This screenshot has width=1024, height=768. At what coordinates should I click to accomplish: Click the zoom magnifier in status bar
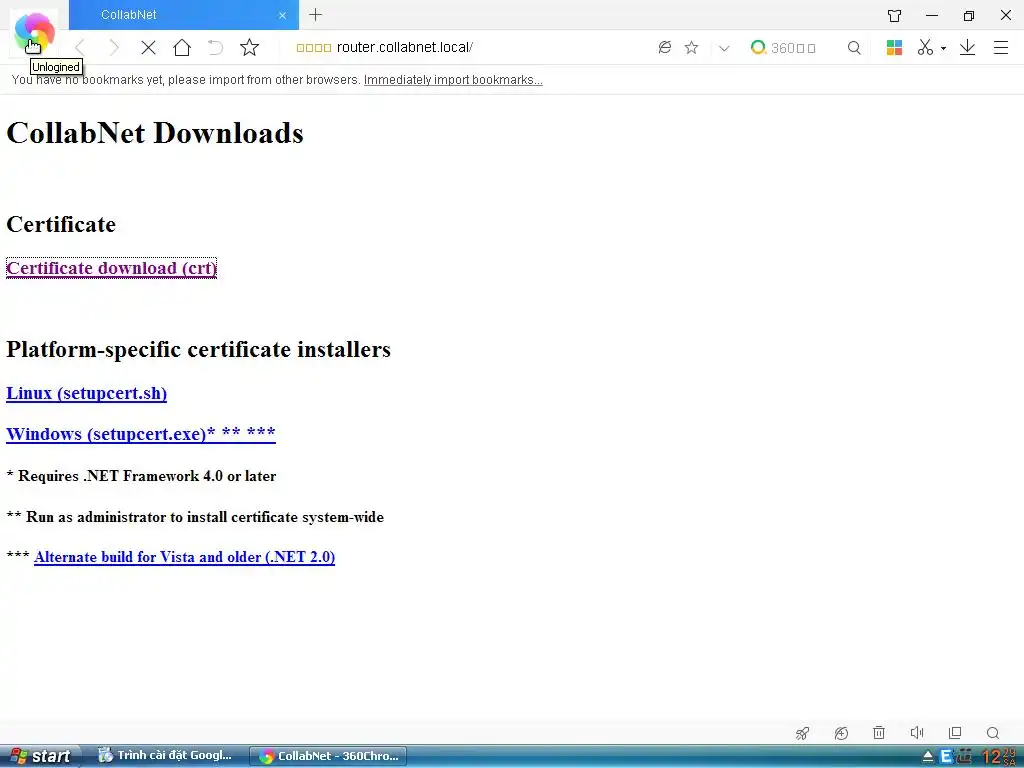pyautogui.click(x=993, y=733)
